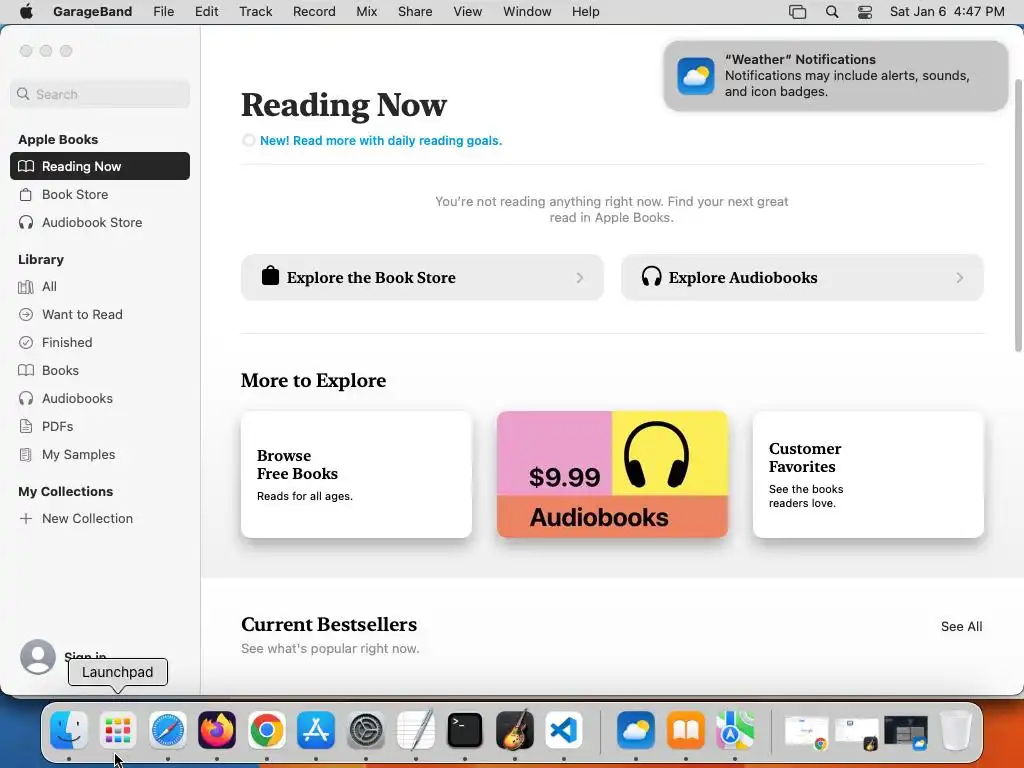Launch Firefox from the Dock
Viewport: 1024px width, 768px height.
tap(217, 730)
